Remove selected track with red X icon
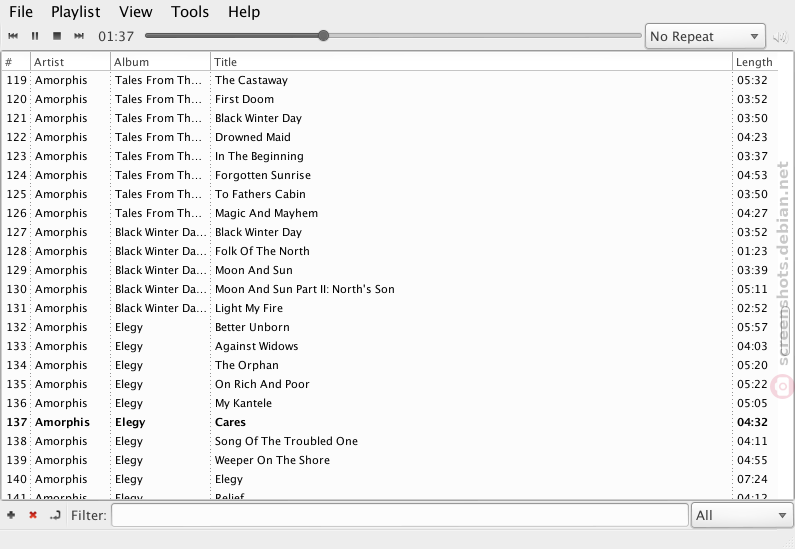The image size is (795, 549). (x=33, y=515)
